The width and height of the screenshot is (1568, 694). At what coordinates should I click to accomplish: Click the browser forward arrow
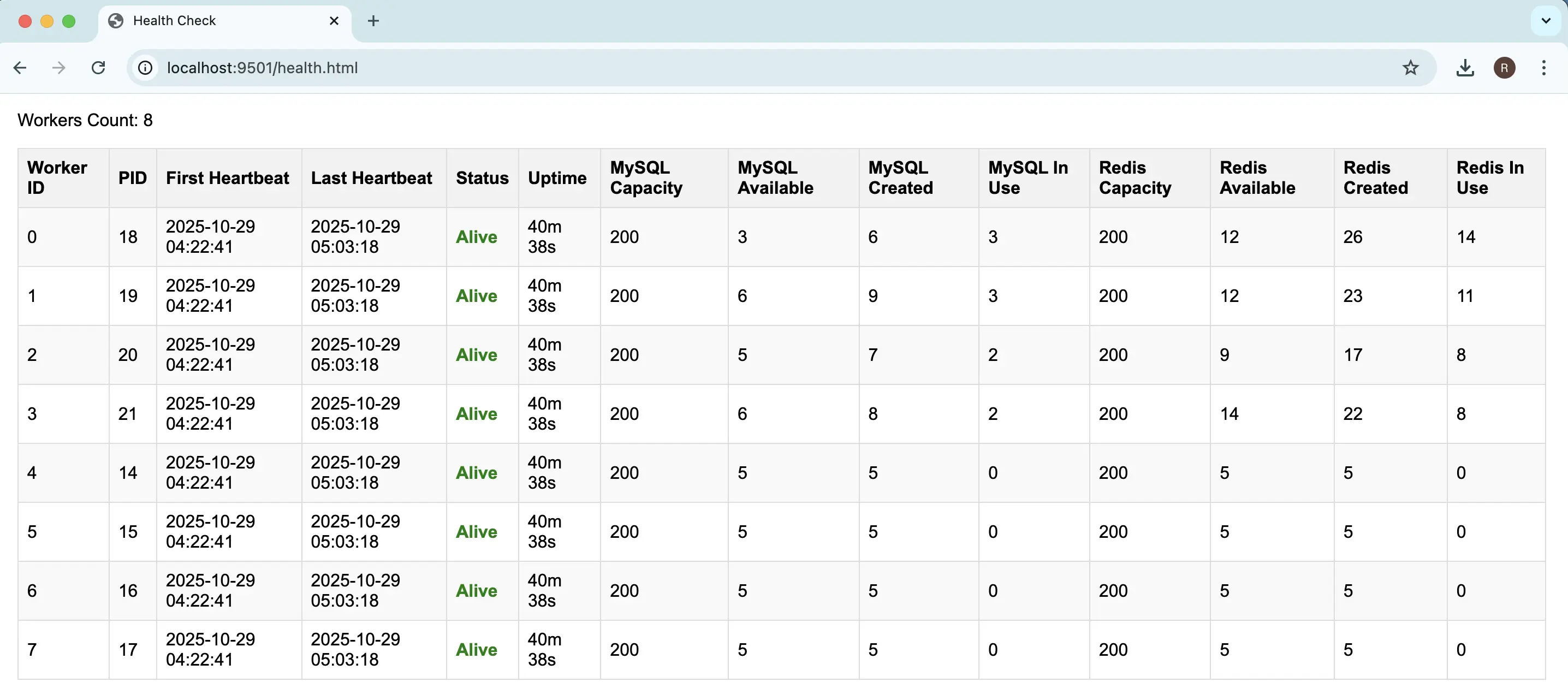pyautogui.click(x=59, y=68)
